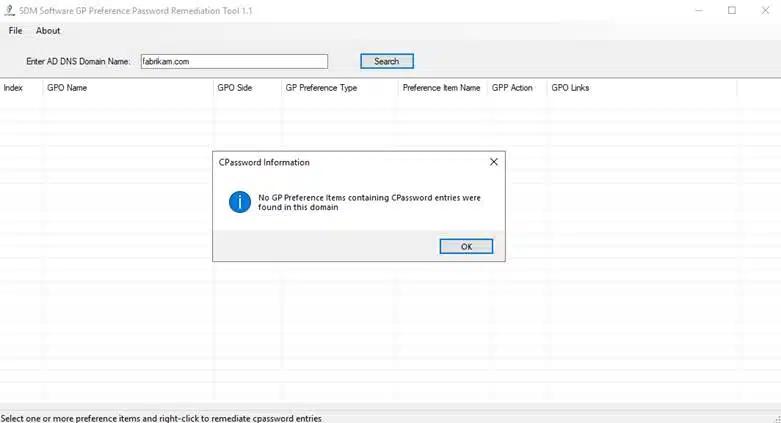Click the GPO Side column header
Image resolution: width=781 pixels, height=423 pixels.
[x=247, y=88]
